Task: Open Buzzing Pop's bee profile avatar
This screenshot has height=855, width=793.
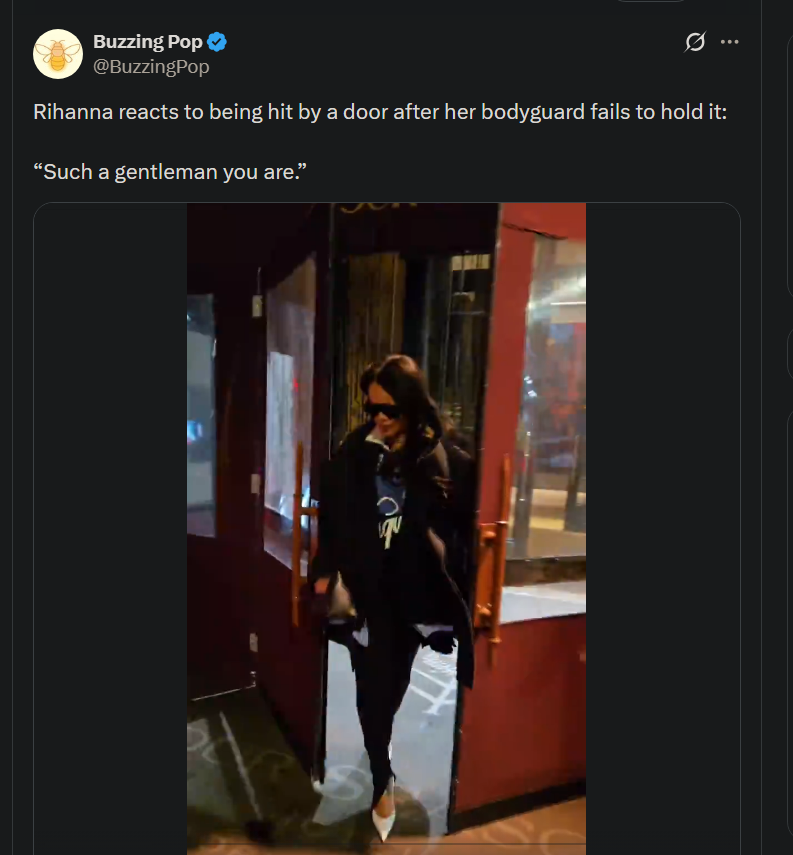Action: click(x=58, y=54)
